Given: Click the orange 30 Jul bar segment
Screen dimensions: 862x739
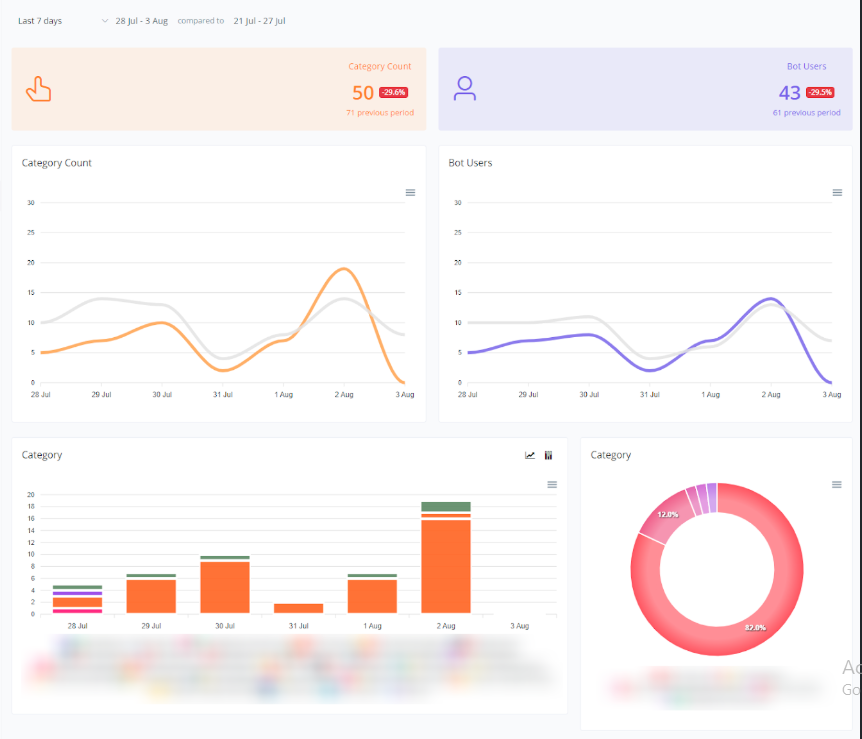Looking at the screenshot, I should [x=225, y=587].
